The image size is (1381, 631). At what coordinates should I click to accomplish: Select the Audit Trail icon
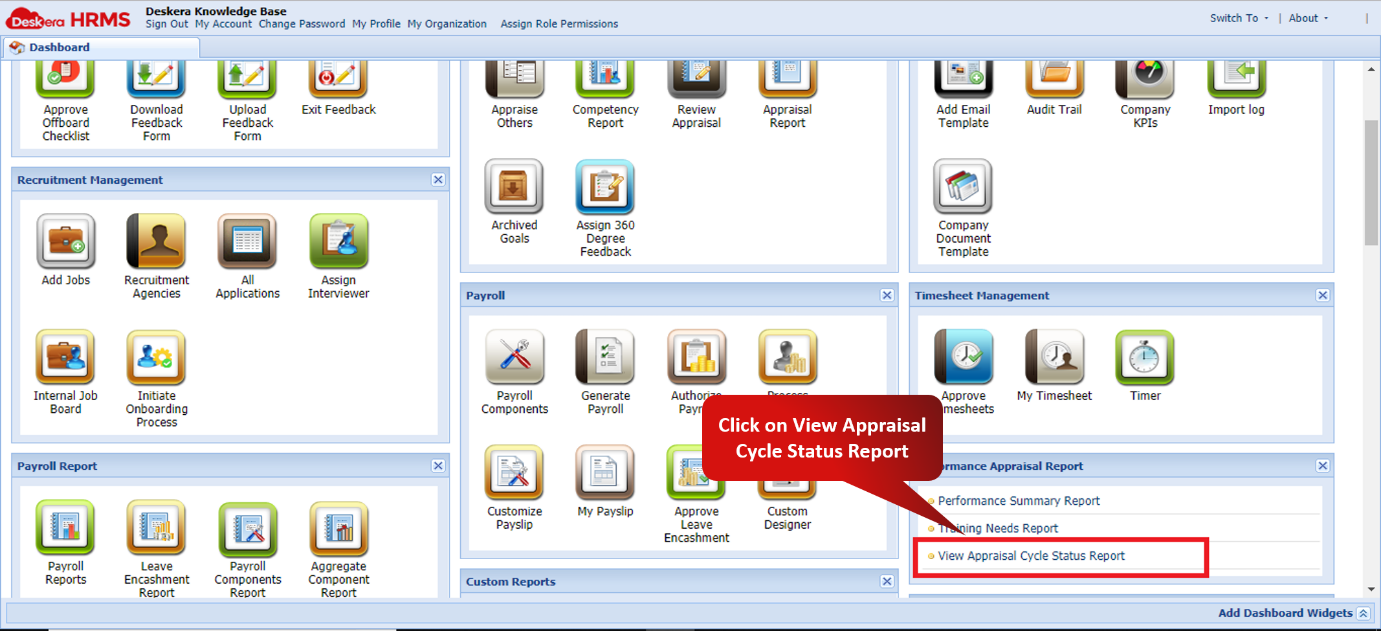pyautogui.click(x=1054, y=78)
